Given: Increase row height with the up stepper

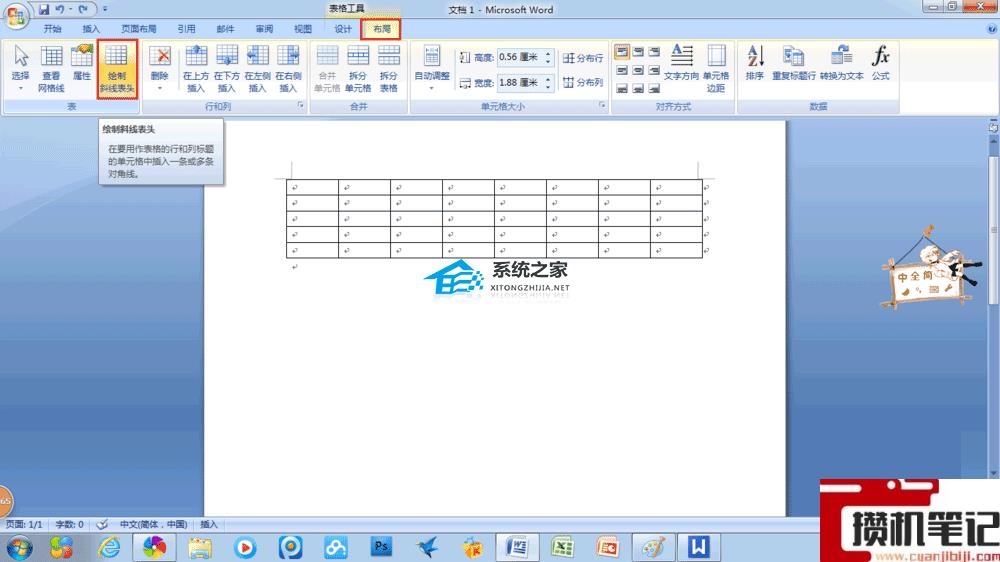Looking at the screenshot, I should [x=548, y=54].
